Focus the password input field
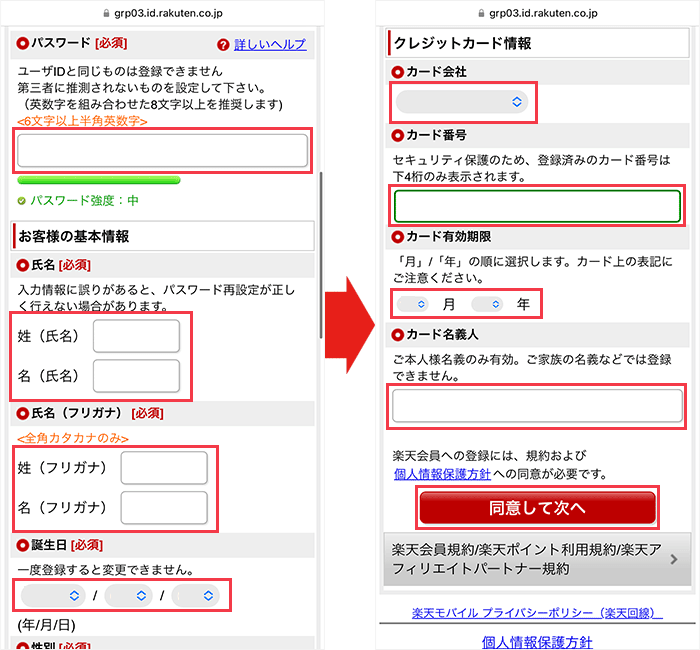 point(162,150)
